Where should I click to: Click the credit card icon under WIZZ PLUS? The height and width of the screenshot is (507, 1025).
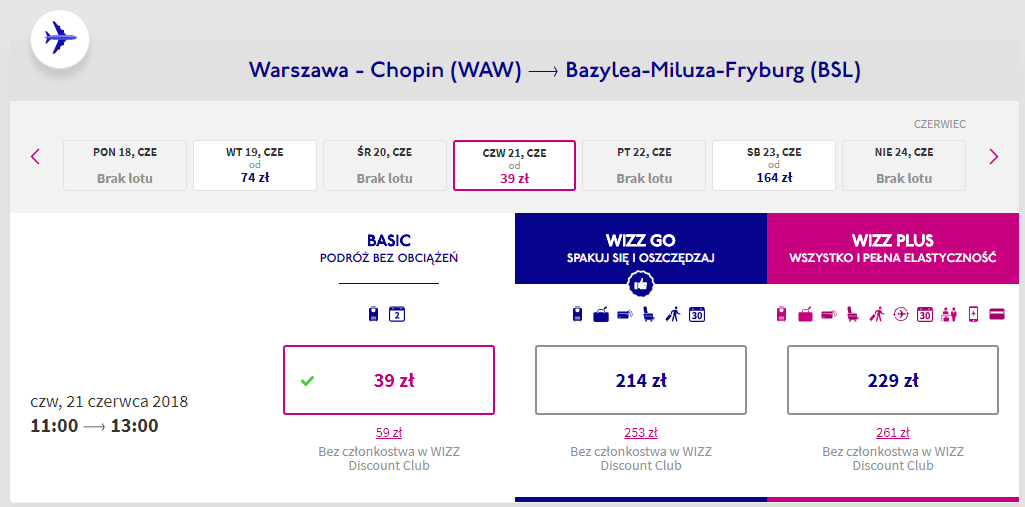(996, 315)
